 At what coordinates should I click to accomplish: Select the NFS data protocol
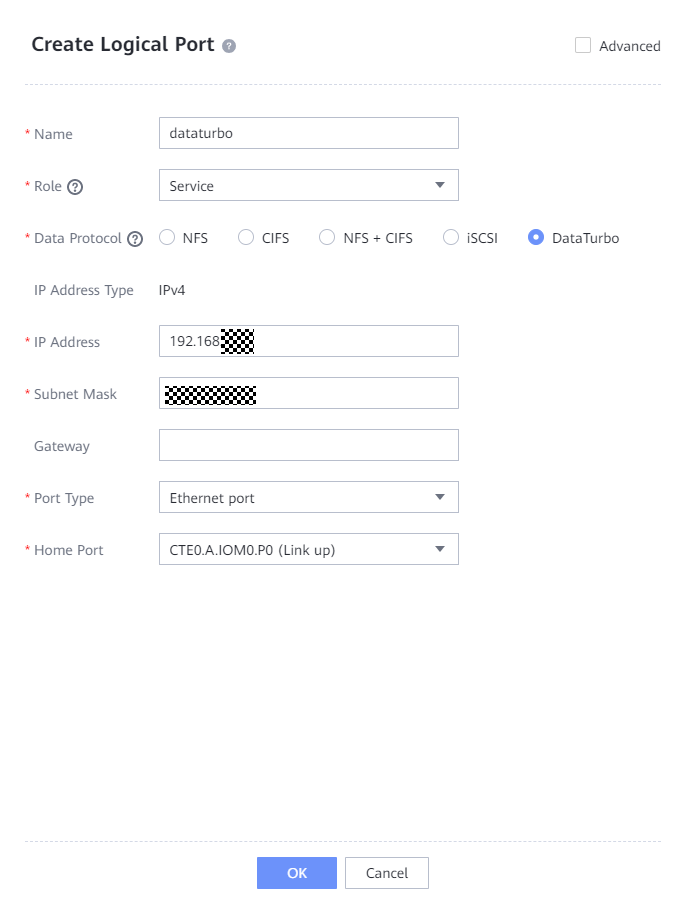coord(167,238)
